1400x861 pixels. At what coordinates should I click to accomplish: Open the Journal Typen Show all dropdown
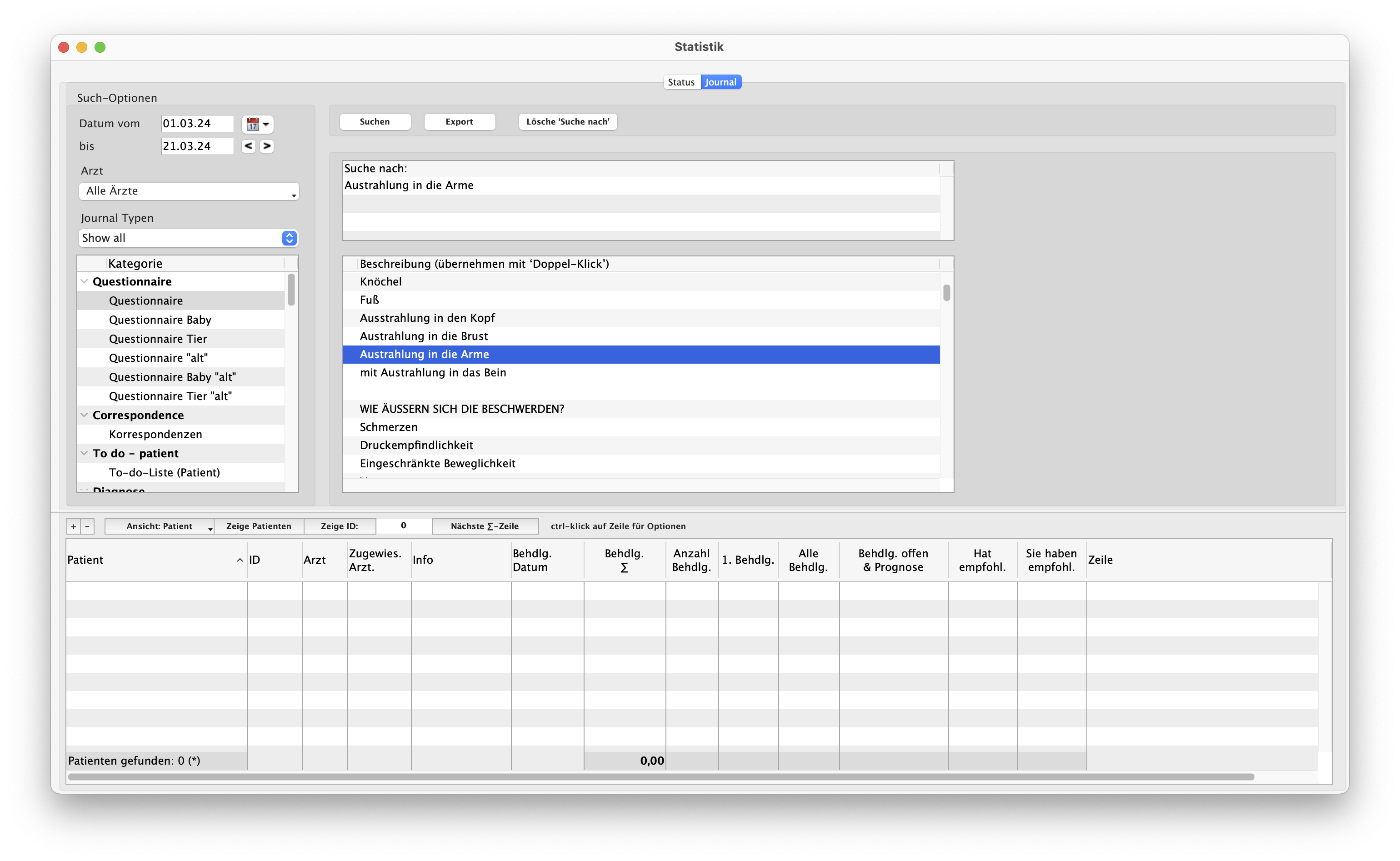pyautogui.click(x=189, y=238)
